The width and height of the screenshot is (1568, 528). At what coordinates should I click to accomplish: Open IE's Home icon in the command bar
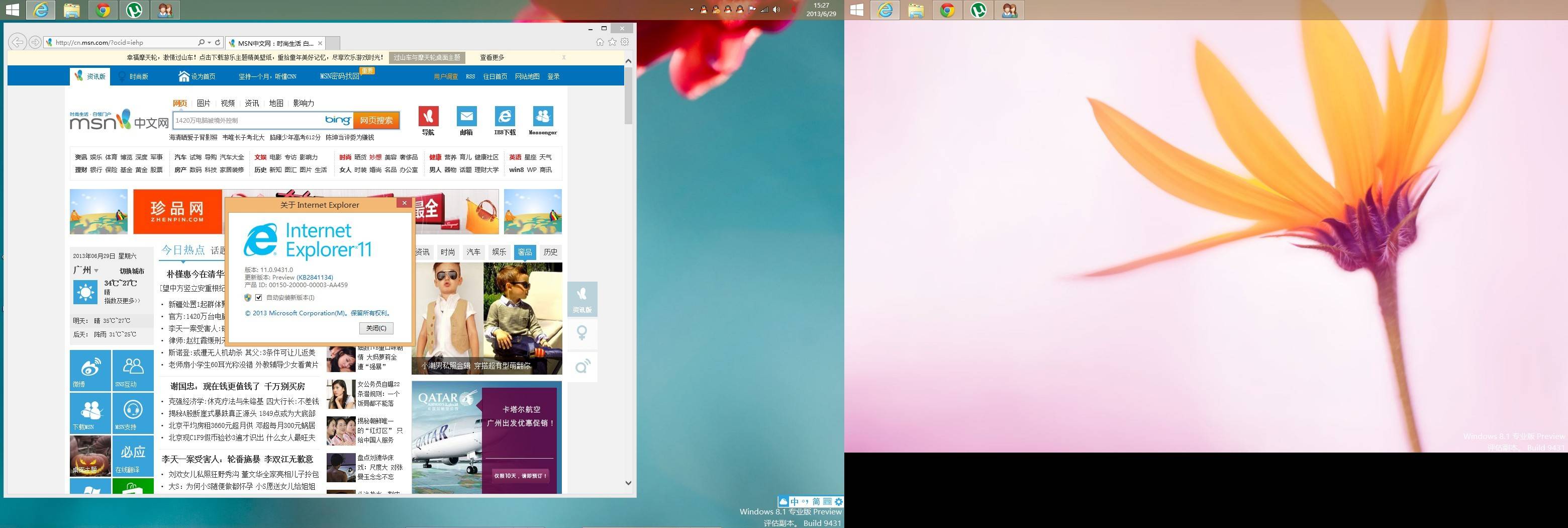coord(600,42)
